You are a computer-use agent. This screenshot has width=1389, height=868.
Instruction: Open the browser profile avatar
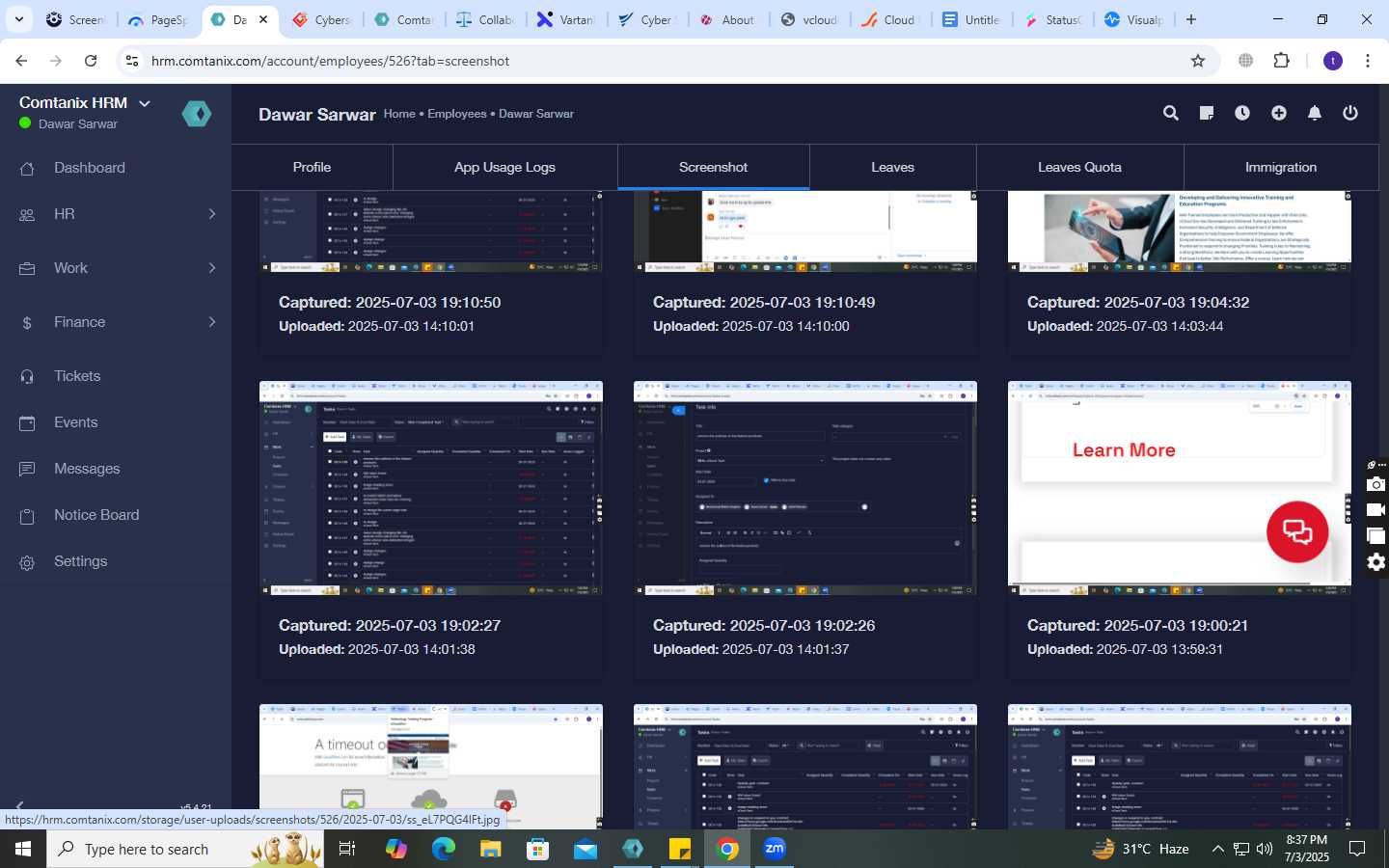pos(1333,61)
